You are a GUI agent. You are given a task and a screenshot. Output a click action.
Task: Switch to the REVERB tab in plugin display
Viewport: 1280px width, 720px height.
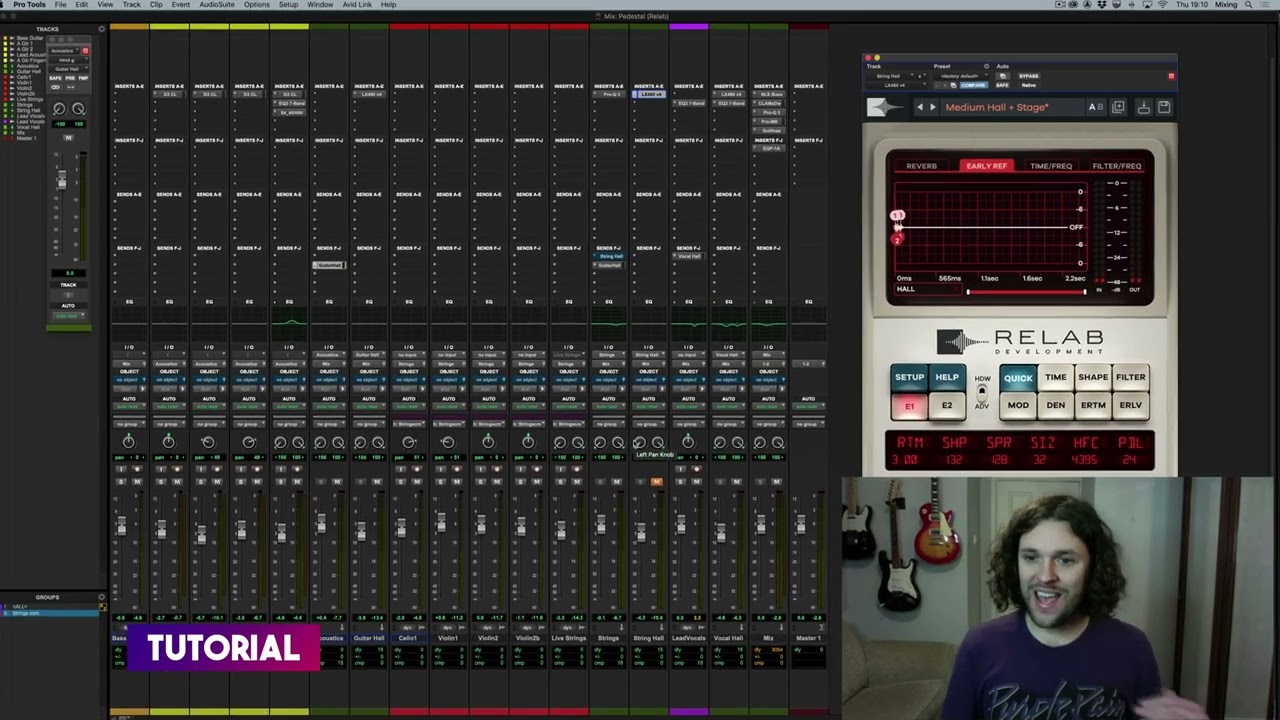tap(921, 166)
